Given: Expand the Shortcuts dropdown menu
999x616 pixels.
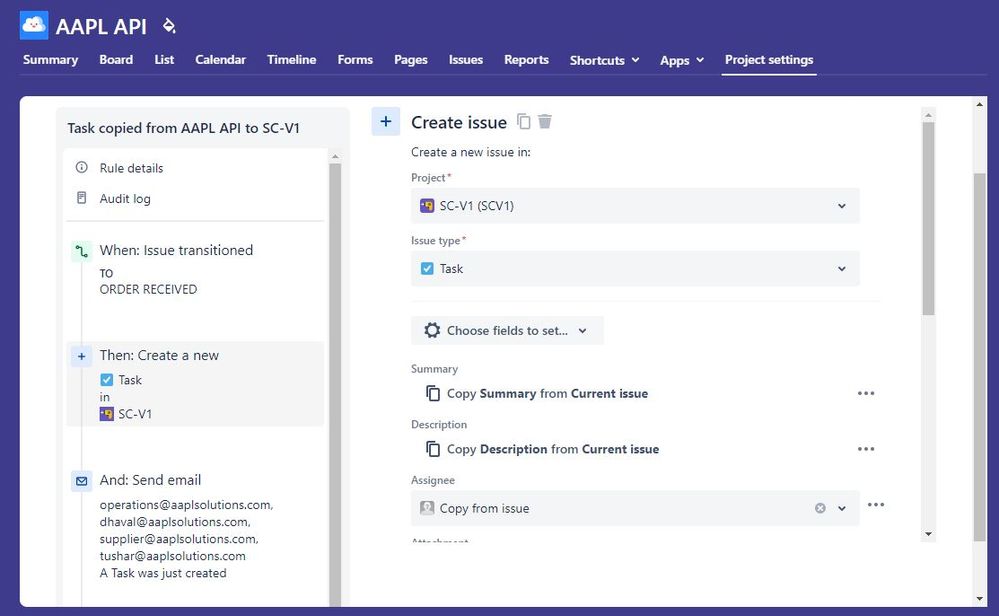Looking at the screenshot, I should coord(604,60).
